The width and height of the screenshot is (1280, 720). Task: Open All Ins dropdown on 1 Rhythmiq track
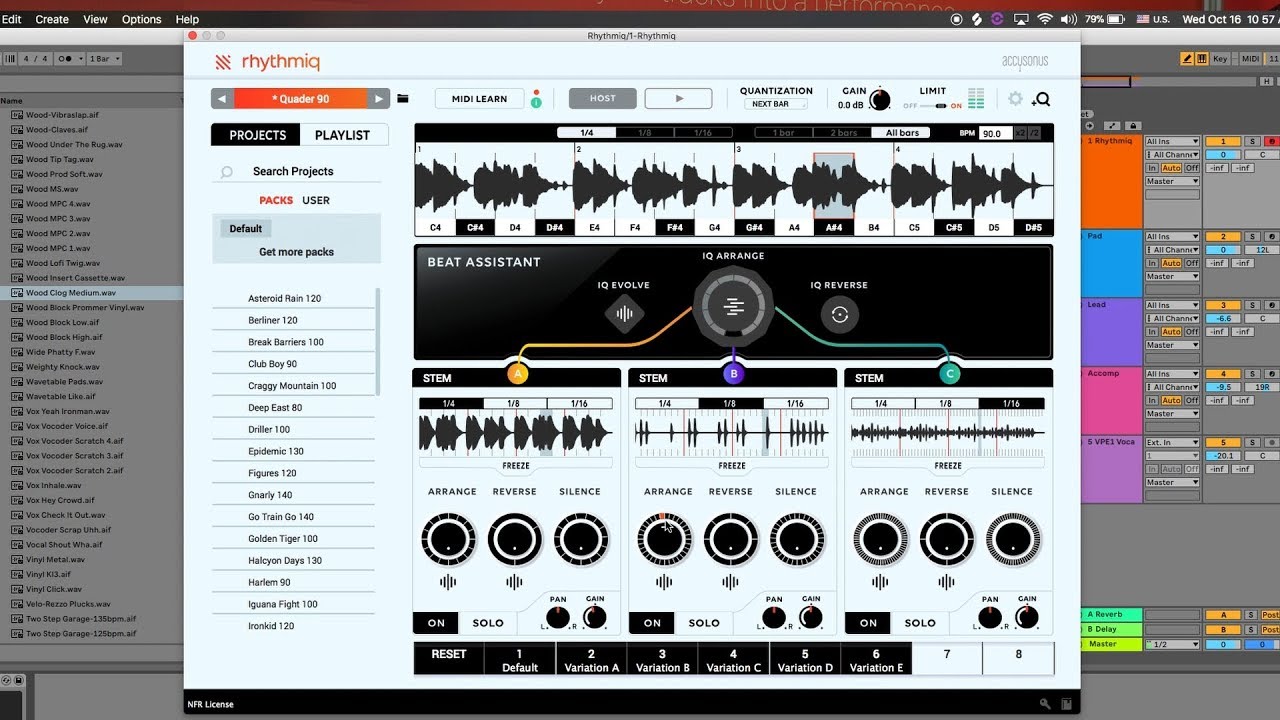1172,142
